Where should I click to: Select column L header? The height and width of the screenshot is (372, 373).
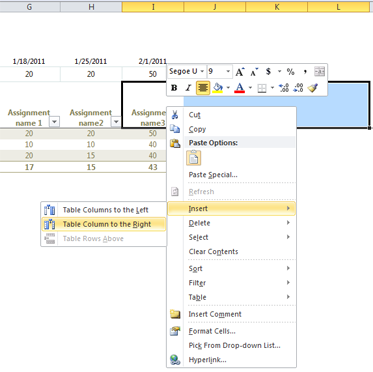click(339, 7)
